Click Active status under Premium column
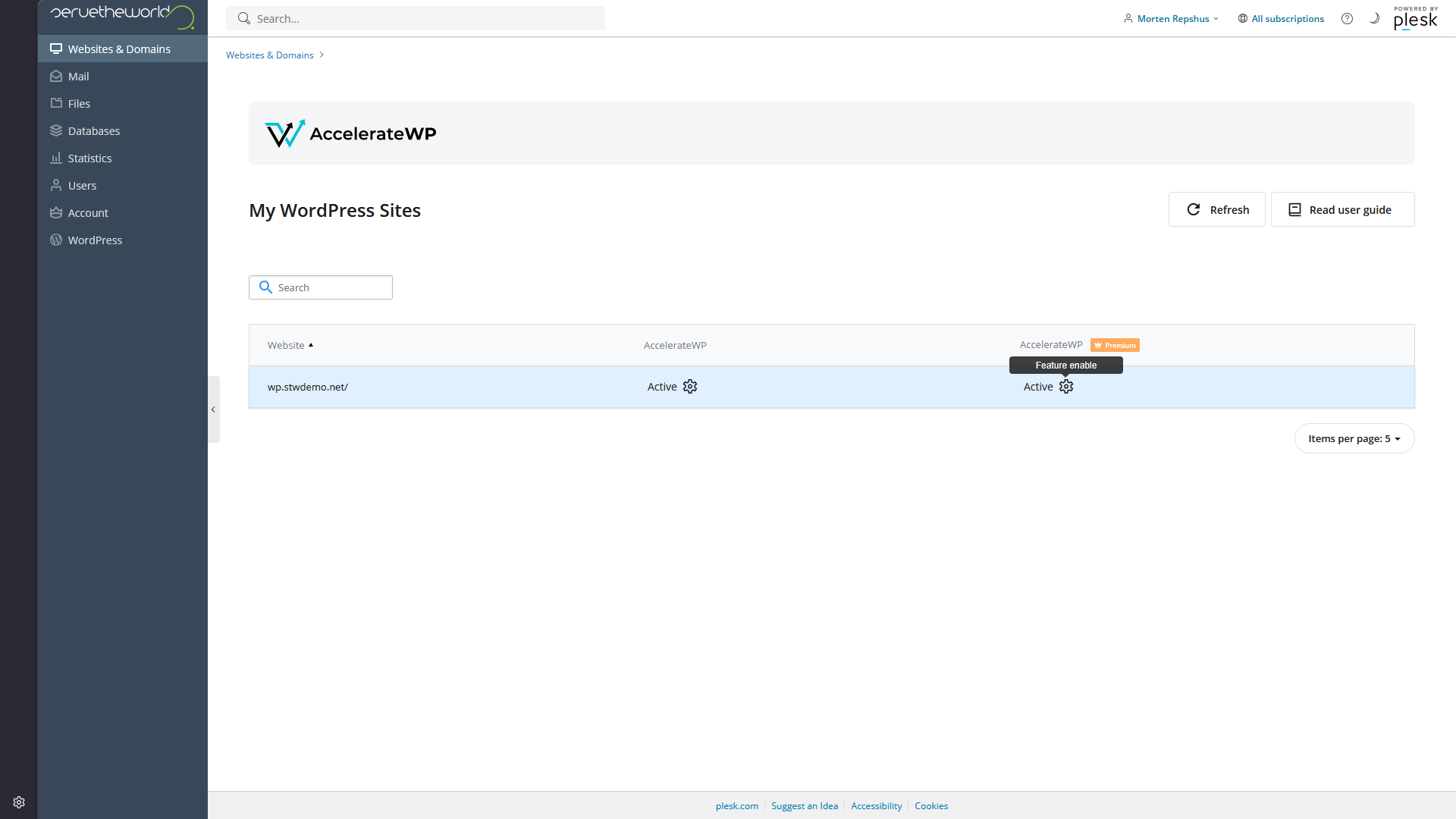1456x819 pixels. coord(1038,387)
